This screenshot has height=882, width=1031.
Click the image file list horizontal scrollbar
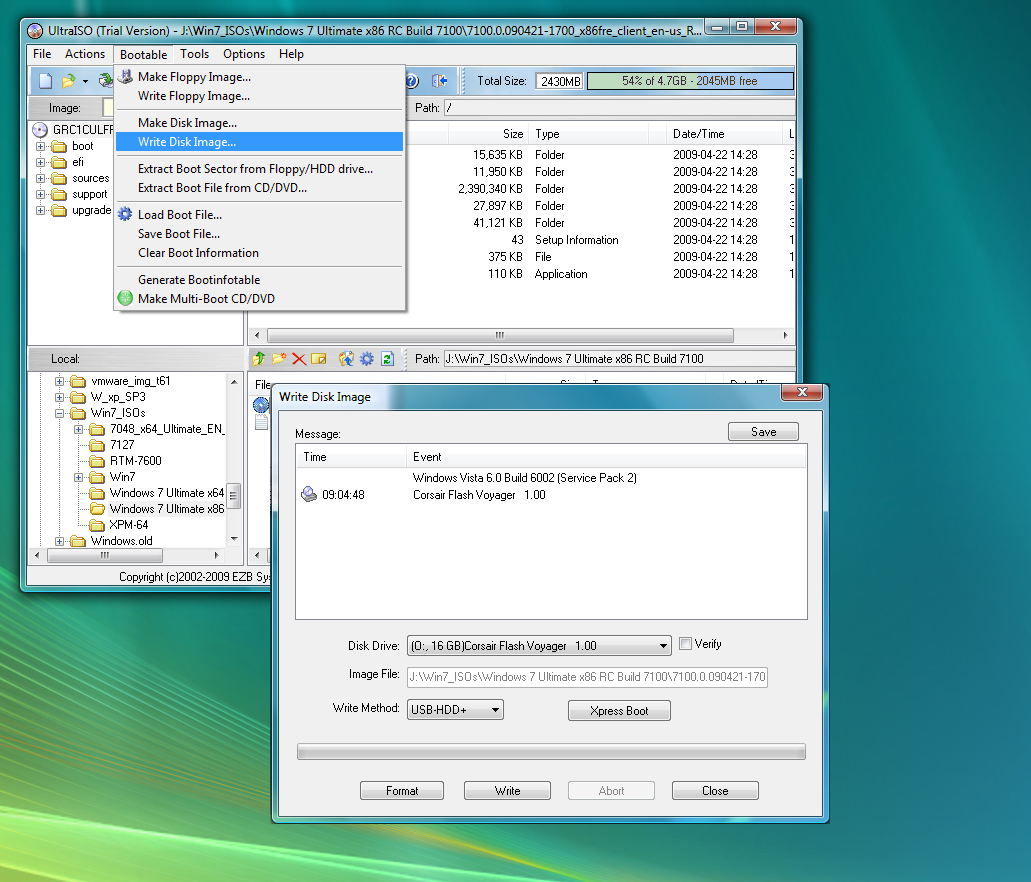point(521,335)
